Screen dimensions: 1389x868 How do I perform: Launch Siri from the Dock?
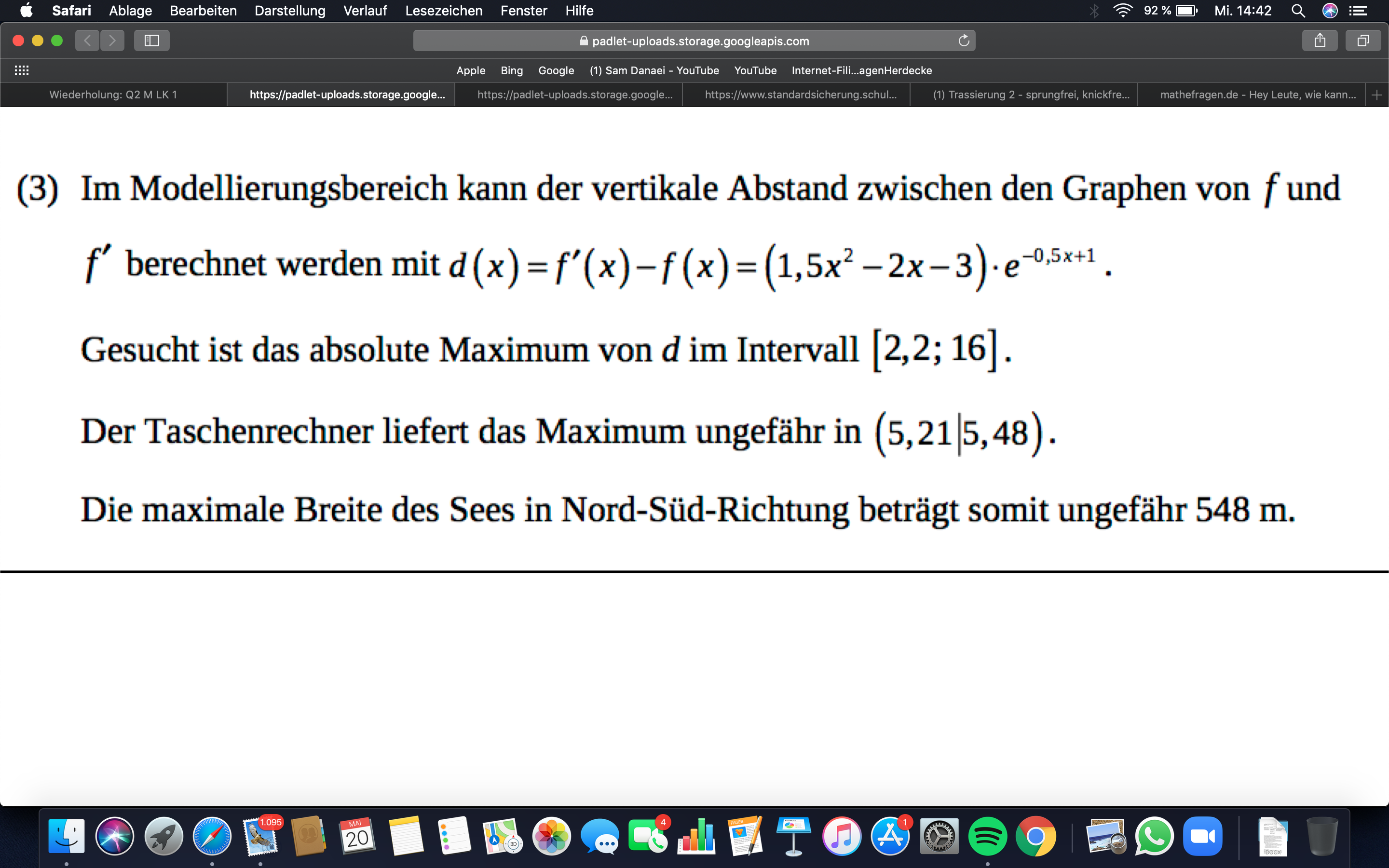(115, 836)
